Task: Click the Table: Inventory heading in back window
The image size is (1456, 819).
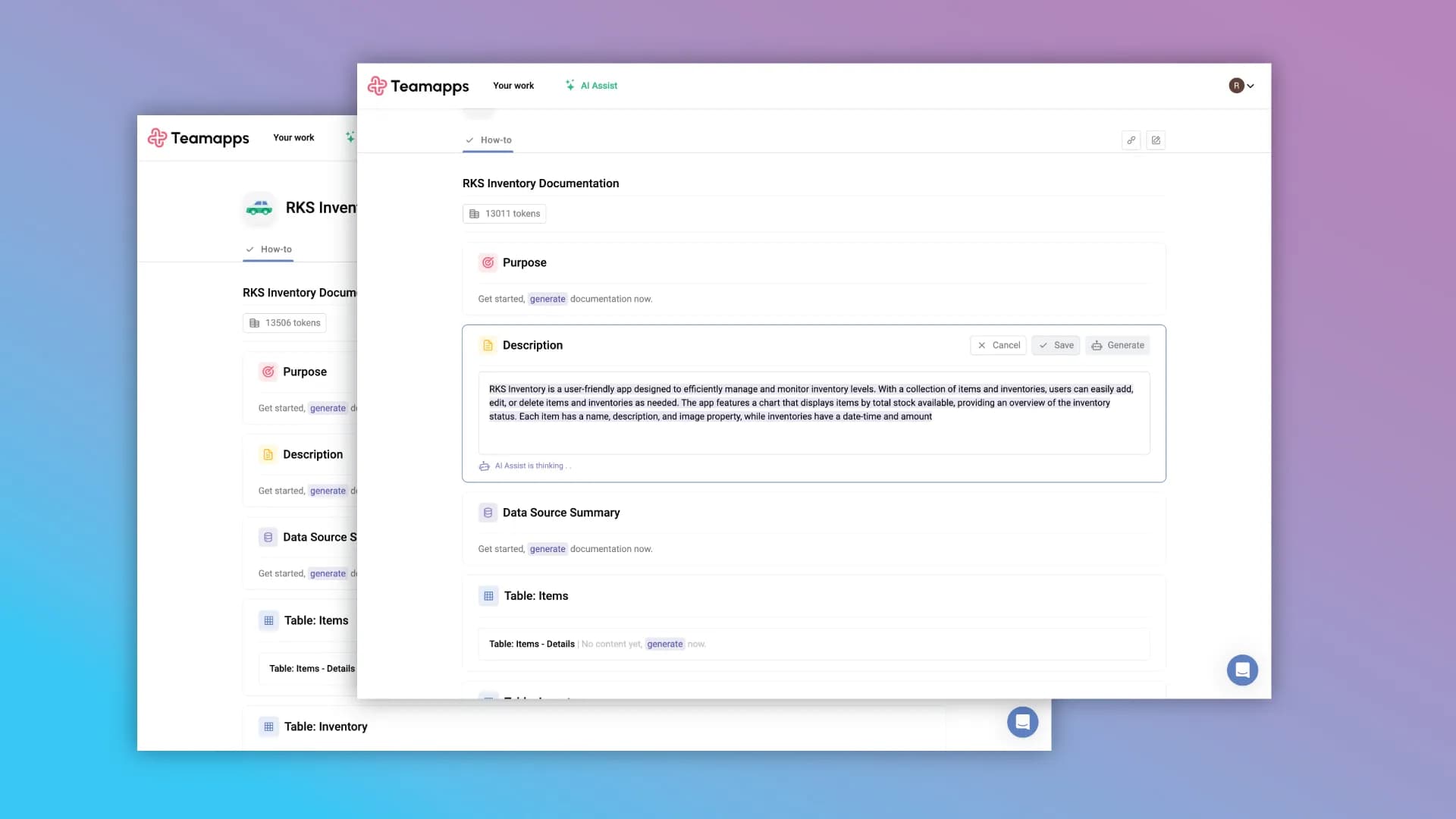Action: tap(326, 726)
